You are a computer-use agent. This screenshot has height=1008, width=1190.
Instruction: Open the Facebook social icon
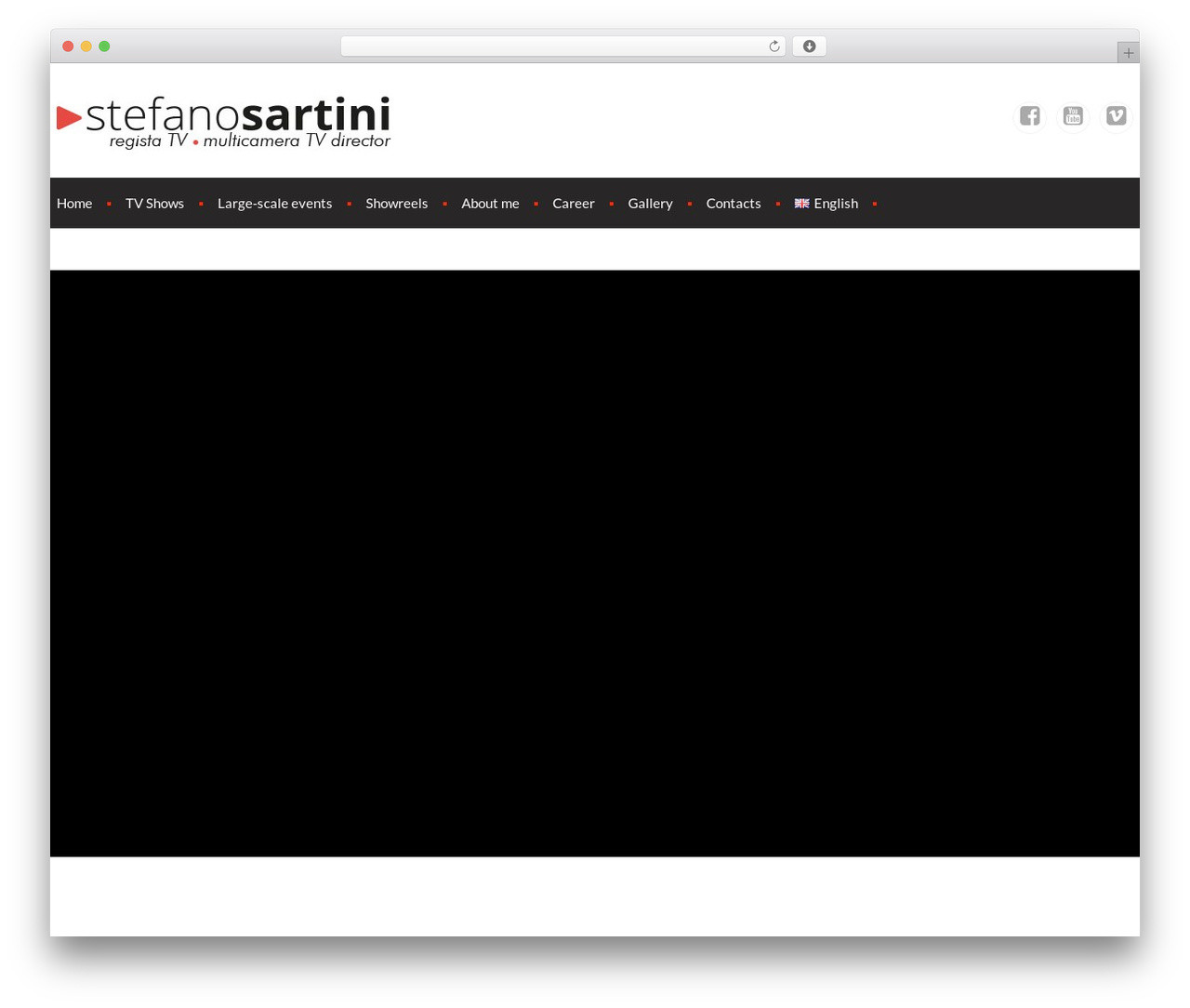pyautogui.click(x=1029, y=116)
